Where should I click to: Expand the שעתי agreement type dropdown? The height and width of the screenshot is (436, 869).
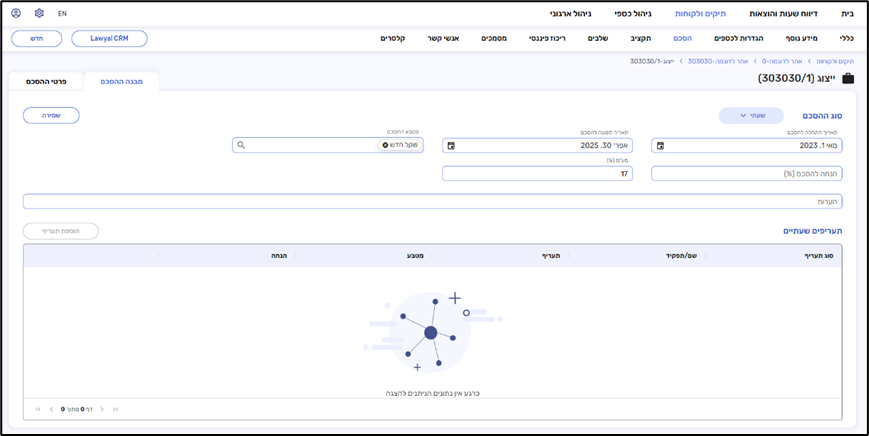(750, 116)
